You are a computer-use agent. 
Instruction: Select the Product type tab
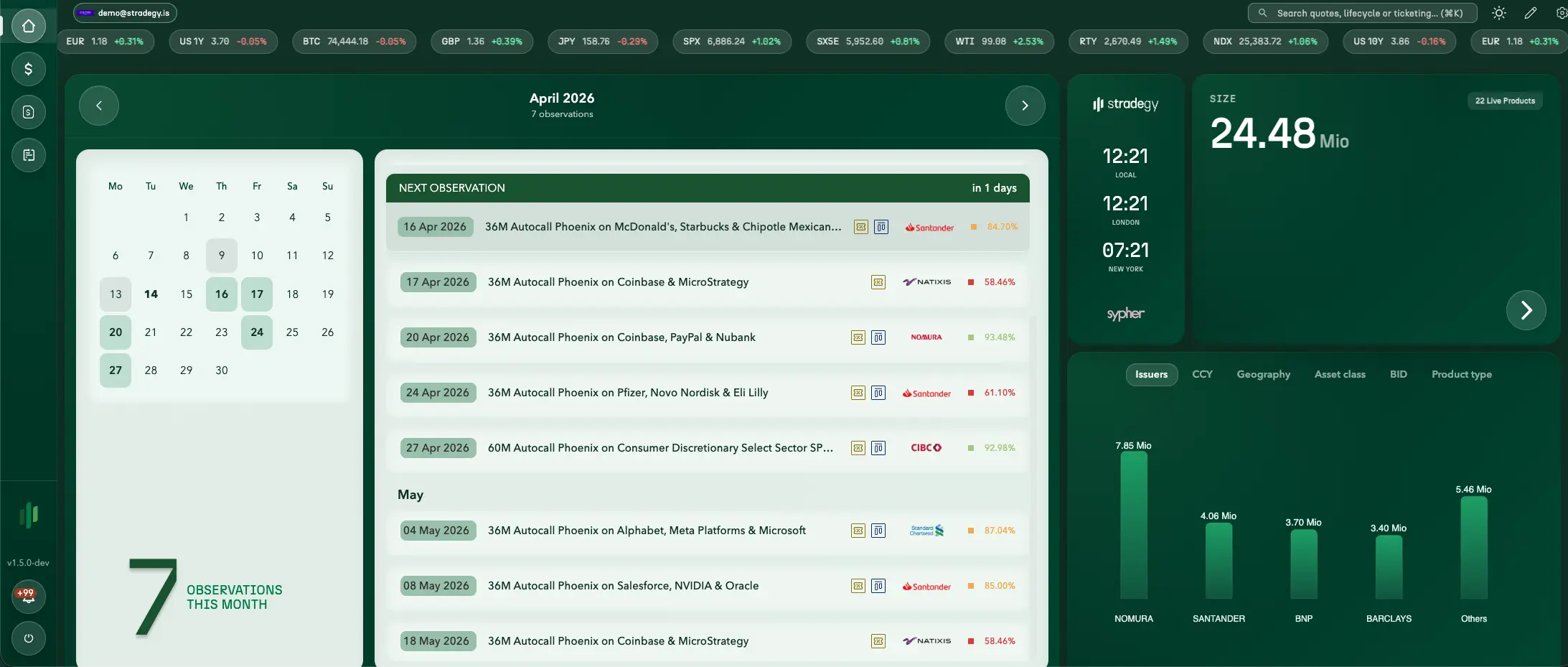point(1461,374)
